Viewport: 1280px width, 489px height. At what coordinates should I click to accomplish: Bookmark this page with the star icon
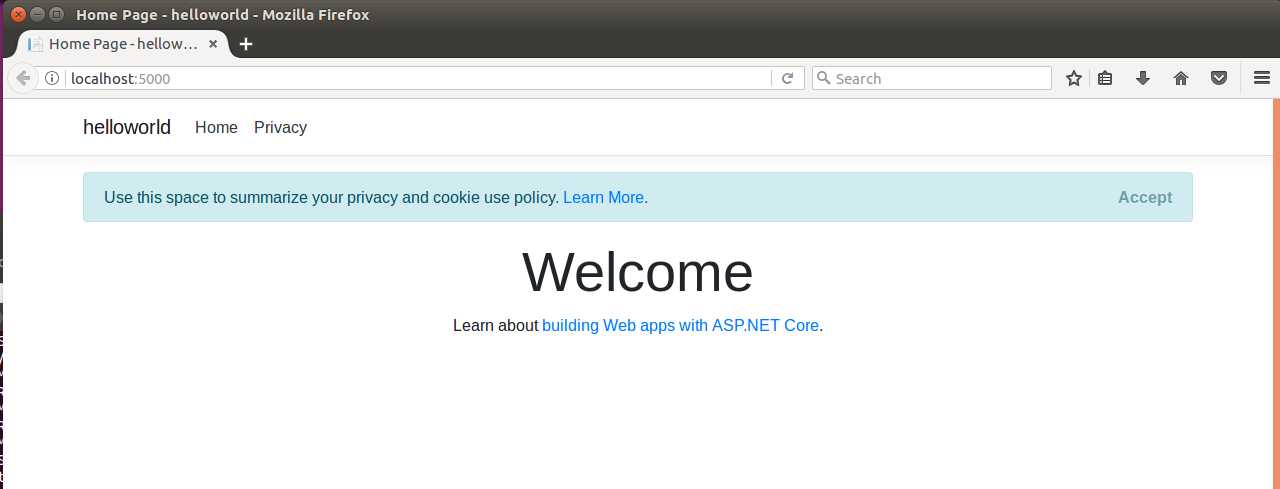click(1074, 78)
